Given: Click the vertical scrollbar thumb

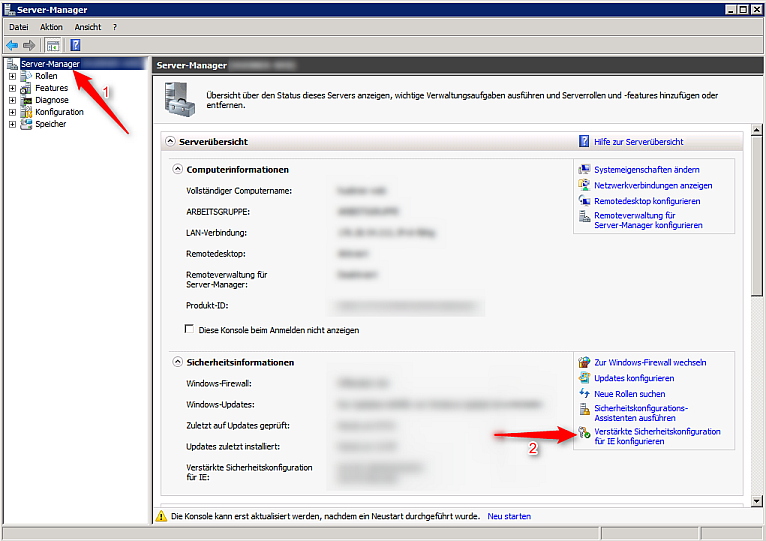Looking at the screenshot, I should coord(757,216).
